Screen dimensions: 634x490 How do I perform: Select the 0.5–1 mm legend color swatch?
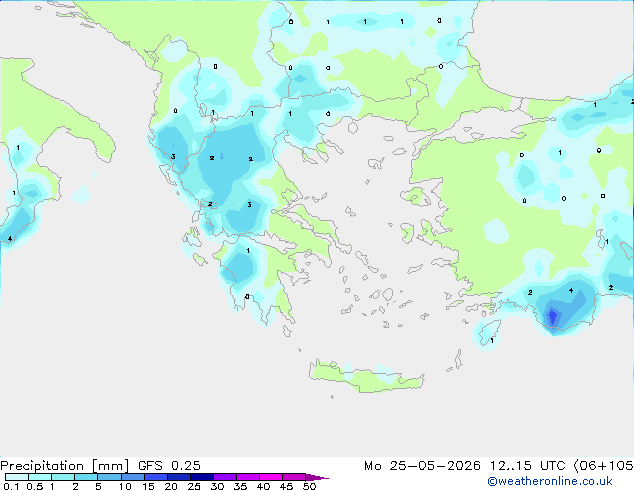point(40,477)
